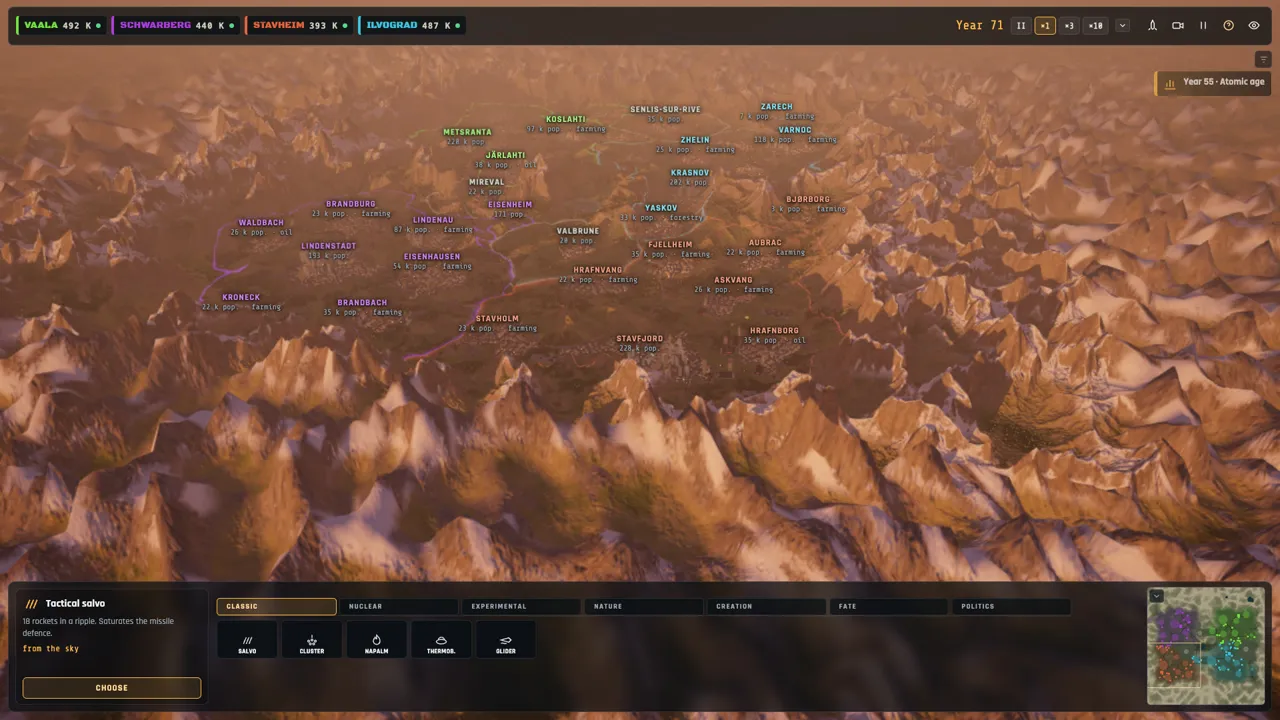
Task: Select the Glider weapon
Action: [x=506, y=639]
